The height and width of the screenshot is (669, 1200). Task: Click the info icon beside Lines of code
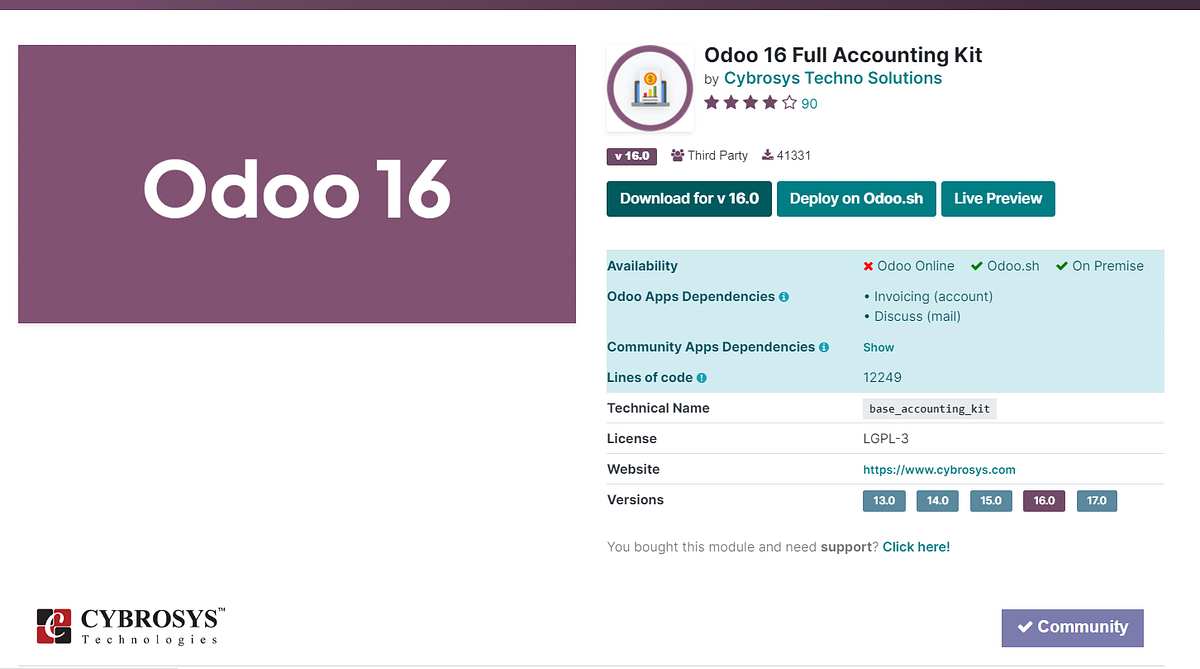tap(702, 377)
